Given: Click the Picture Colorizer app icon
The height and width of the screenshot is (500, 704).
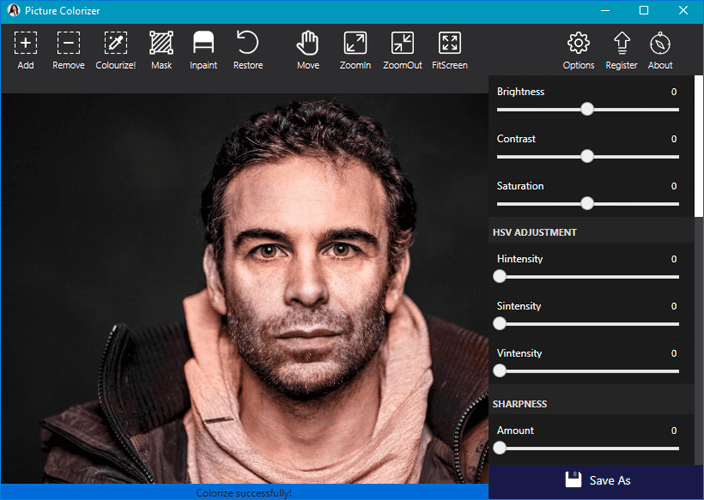Looking at the screenshot, I should tap(13, 10).
